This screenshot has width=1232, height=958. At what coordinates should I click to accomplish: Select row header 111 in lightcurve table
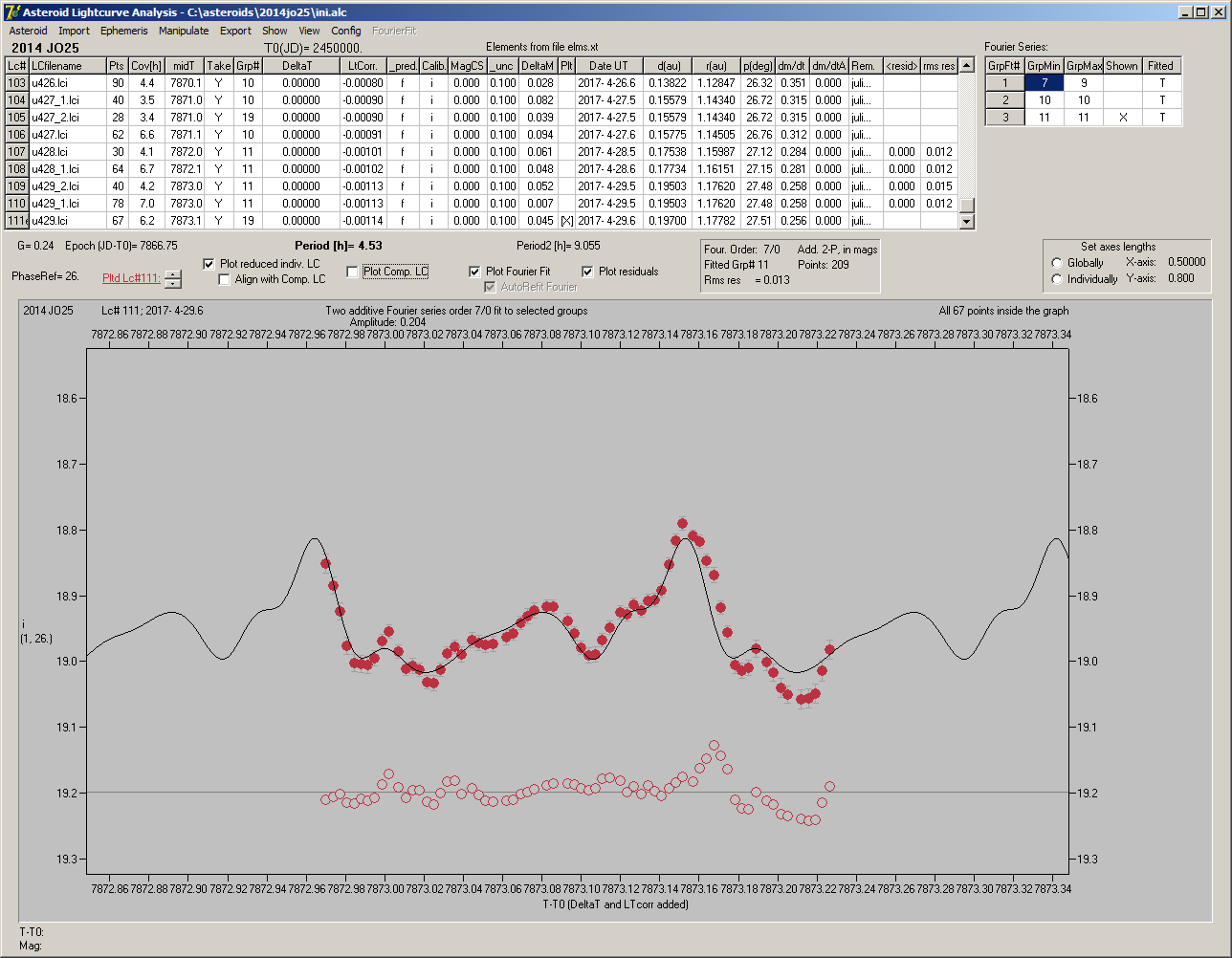(x=16, y=221)
